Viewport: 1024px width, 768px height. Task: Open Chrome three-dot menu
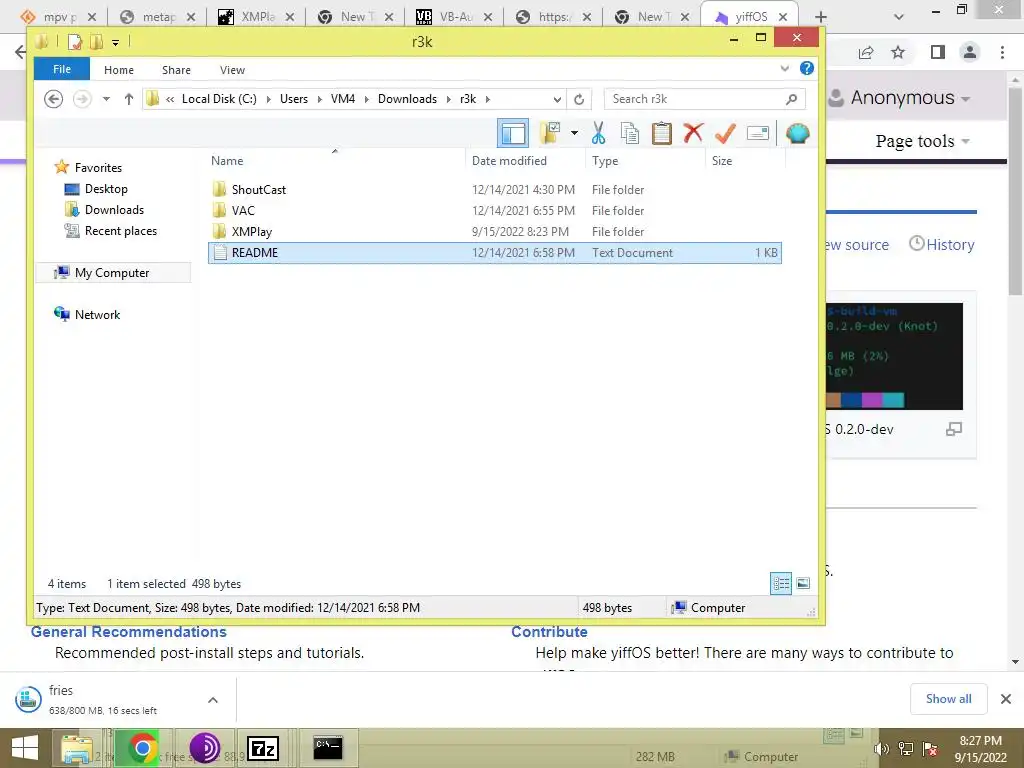coord(1002,52)
